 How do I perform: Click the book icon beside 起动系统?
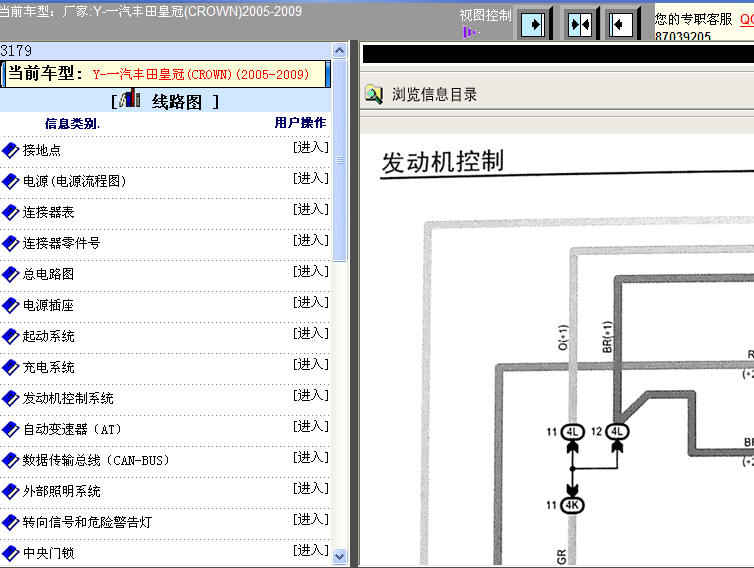coord(10,337)
